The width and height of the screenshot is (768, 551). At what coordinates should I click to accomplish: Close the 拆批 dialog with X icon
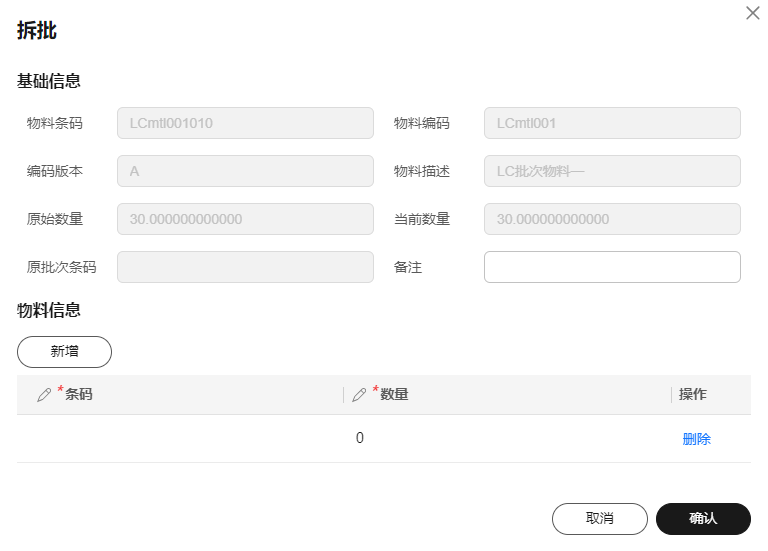coord(753,13)
